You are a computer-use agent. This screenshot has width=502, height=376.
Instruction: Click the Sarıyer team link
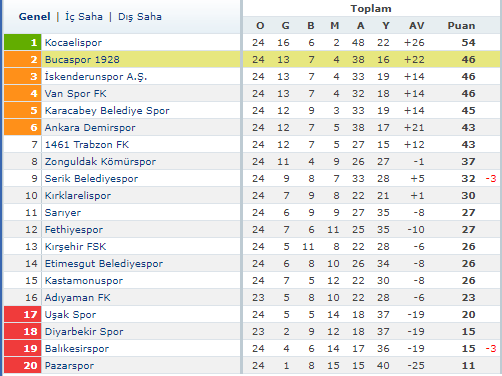click(63, 213)
